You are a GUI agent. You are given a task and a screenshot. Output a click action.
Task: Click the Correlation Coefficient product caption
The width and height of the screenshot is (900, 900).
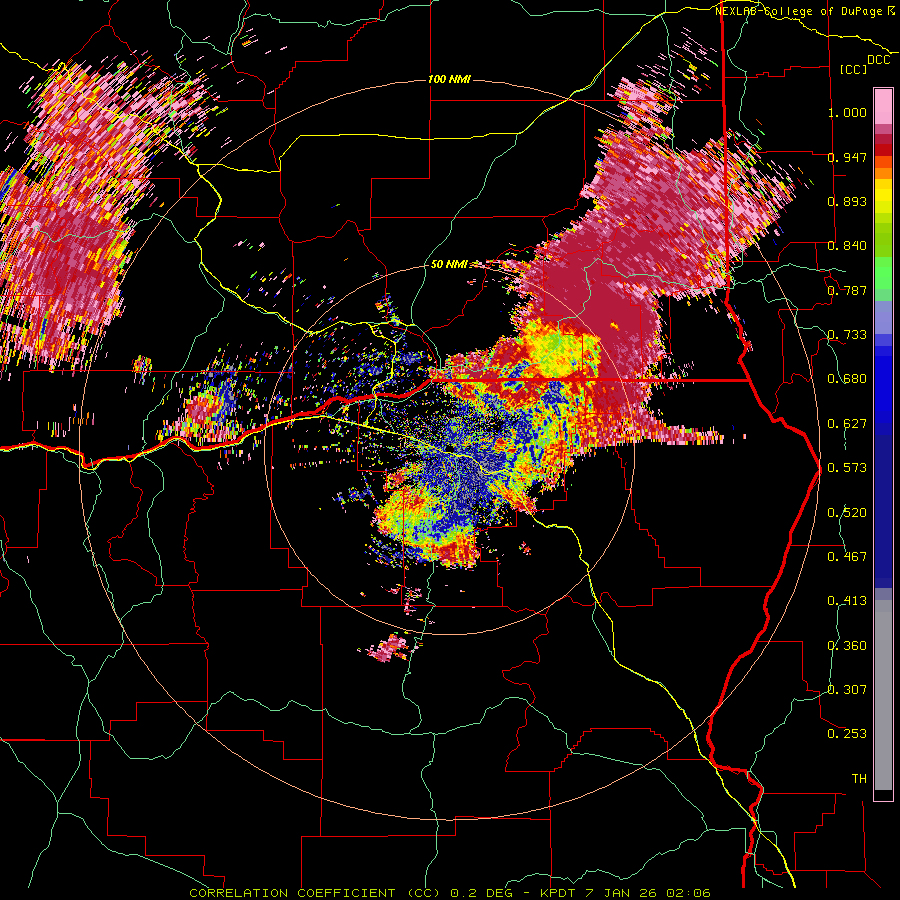click(450, 893)
